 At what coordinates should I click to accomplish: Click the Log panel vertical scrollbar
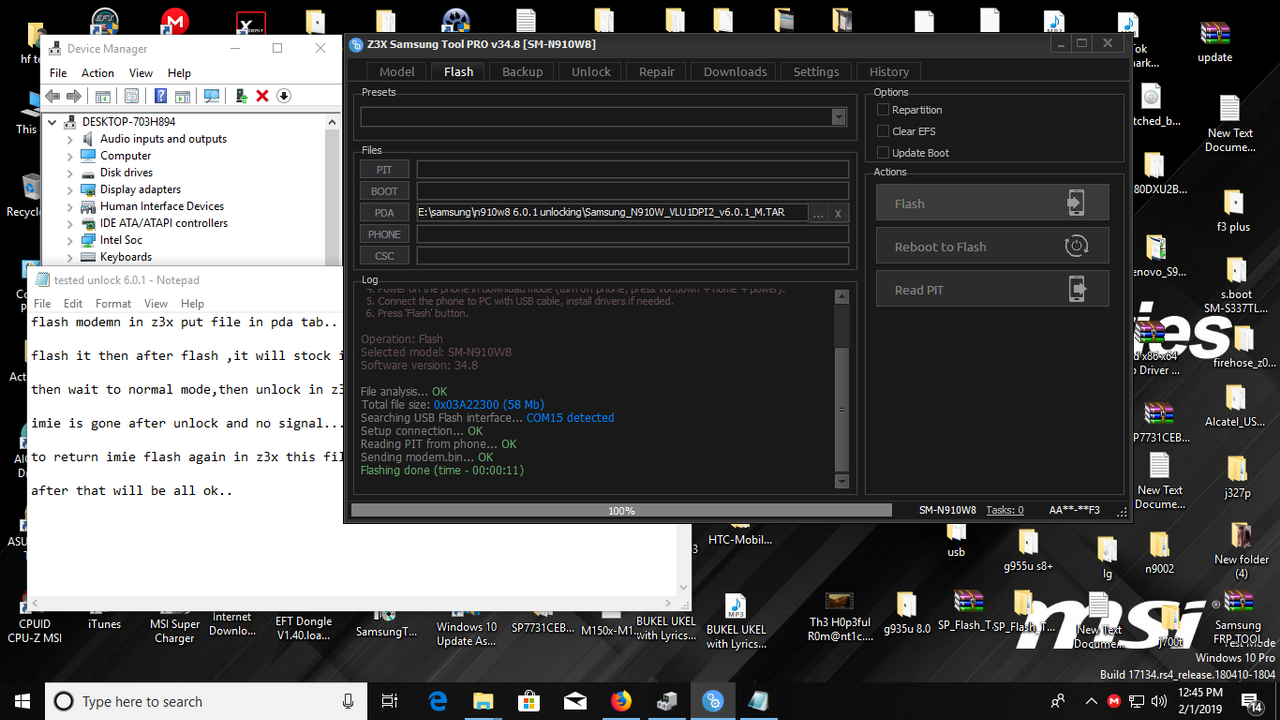coord(840,387)
